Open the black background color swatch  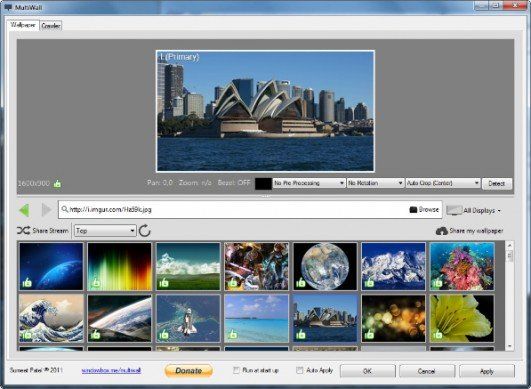(263, 183)
